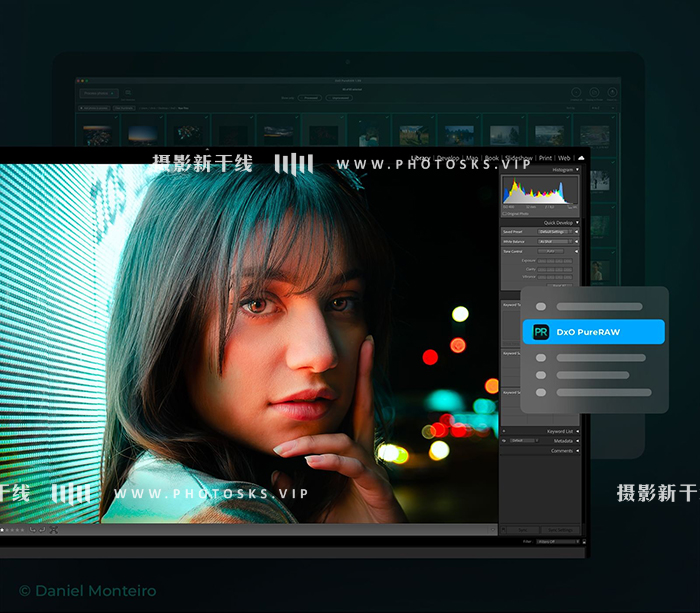Click the Sync Settings button
Screen dimensions: 700x613
tap(560, 530)
